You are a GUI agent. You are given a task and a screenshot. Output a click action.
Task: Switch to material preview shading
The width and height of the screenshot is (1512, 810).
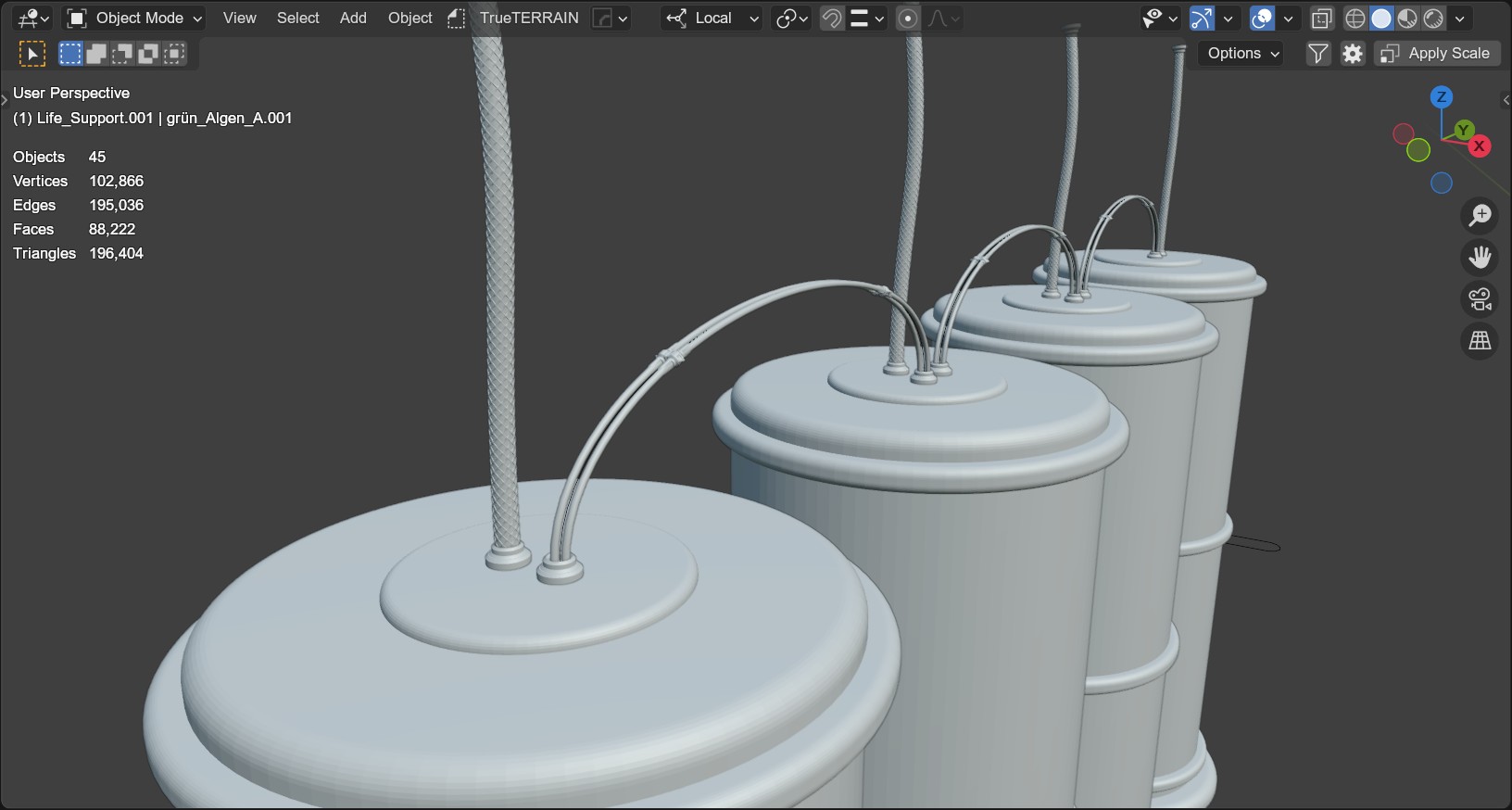[x=1407, y=18]
